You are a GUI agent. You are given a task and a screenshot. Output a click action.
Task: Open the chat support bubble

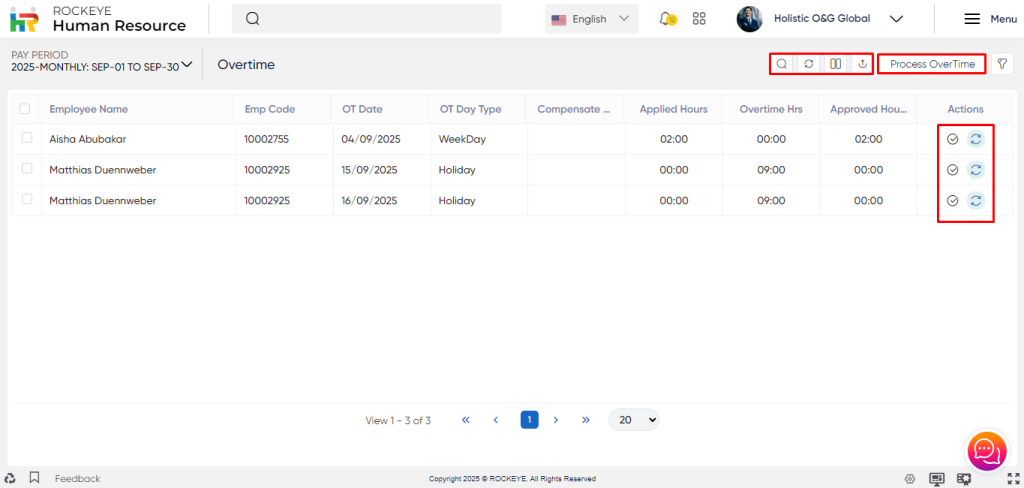986,450
